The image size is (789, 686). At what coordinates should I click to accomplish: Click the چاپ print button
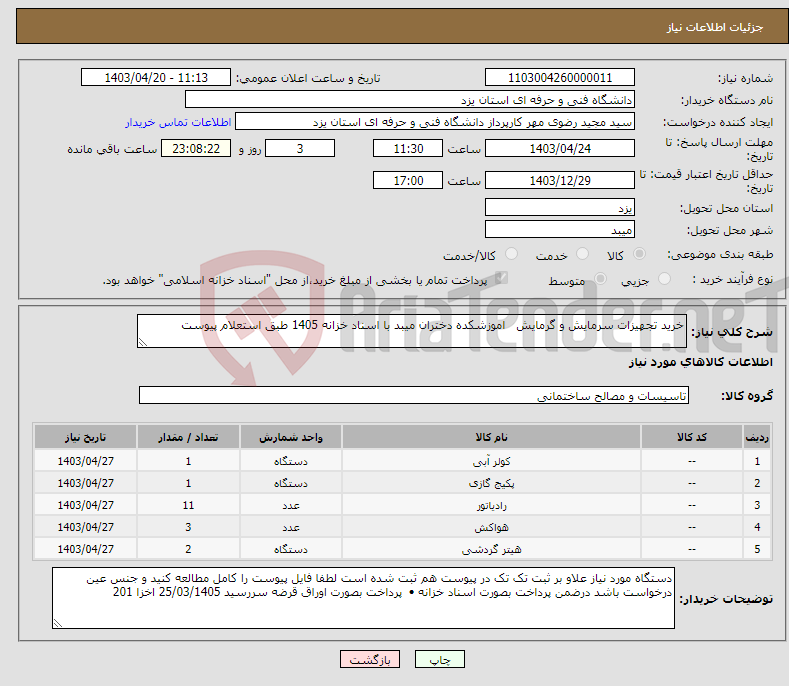(439, 659)
